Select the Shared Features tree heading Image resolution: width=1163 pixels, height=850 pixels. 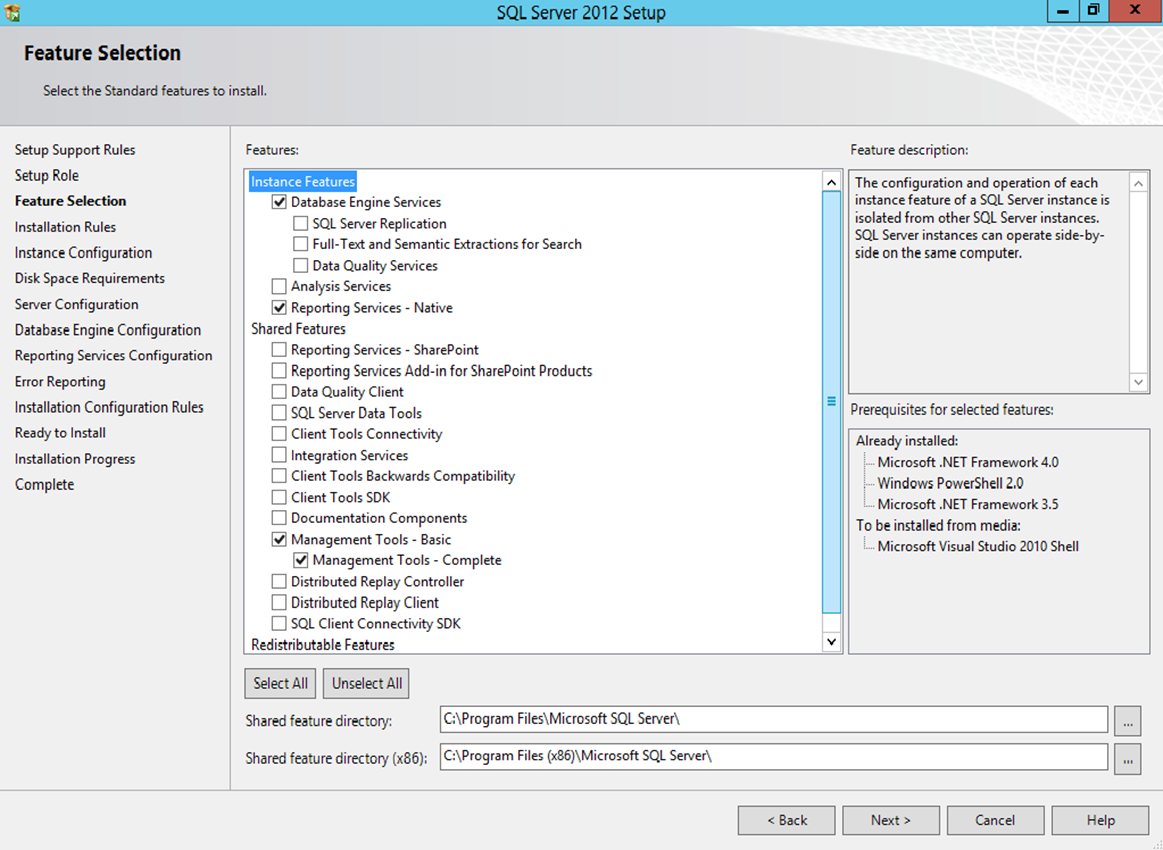pyautogui.click(x=298, y=329)
